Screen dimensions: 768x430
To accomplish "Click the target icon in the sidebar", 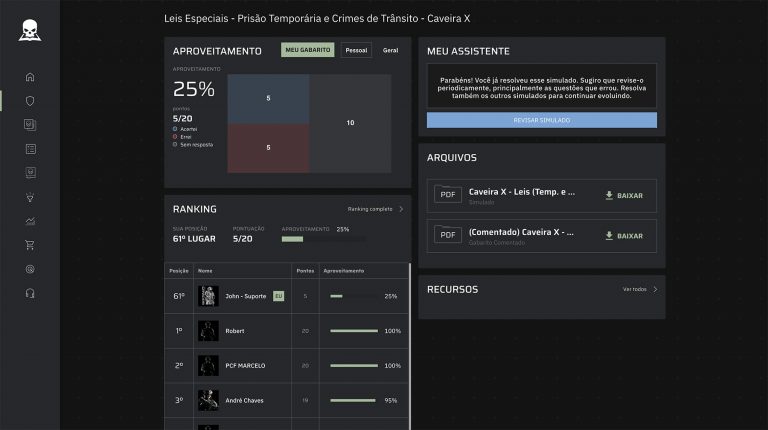I will (30, 269).
